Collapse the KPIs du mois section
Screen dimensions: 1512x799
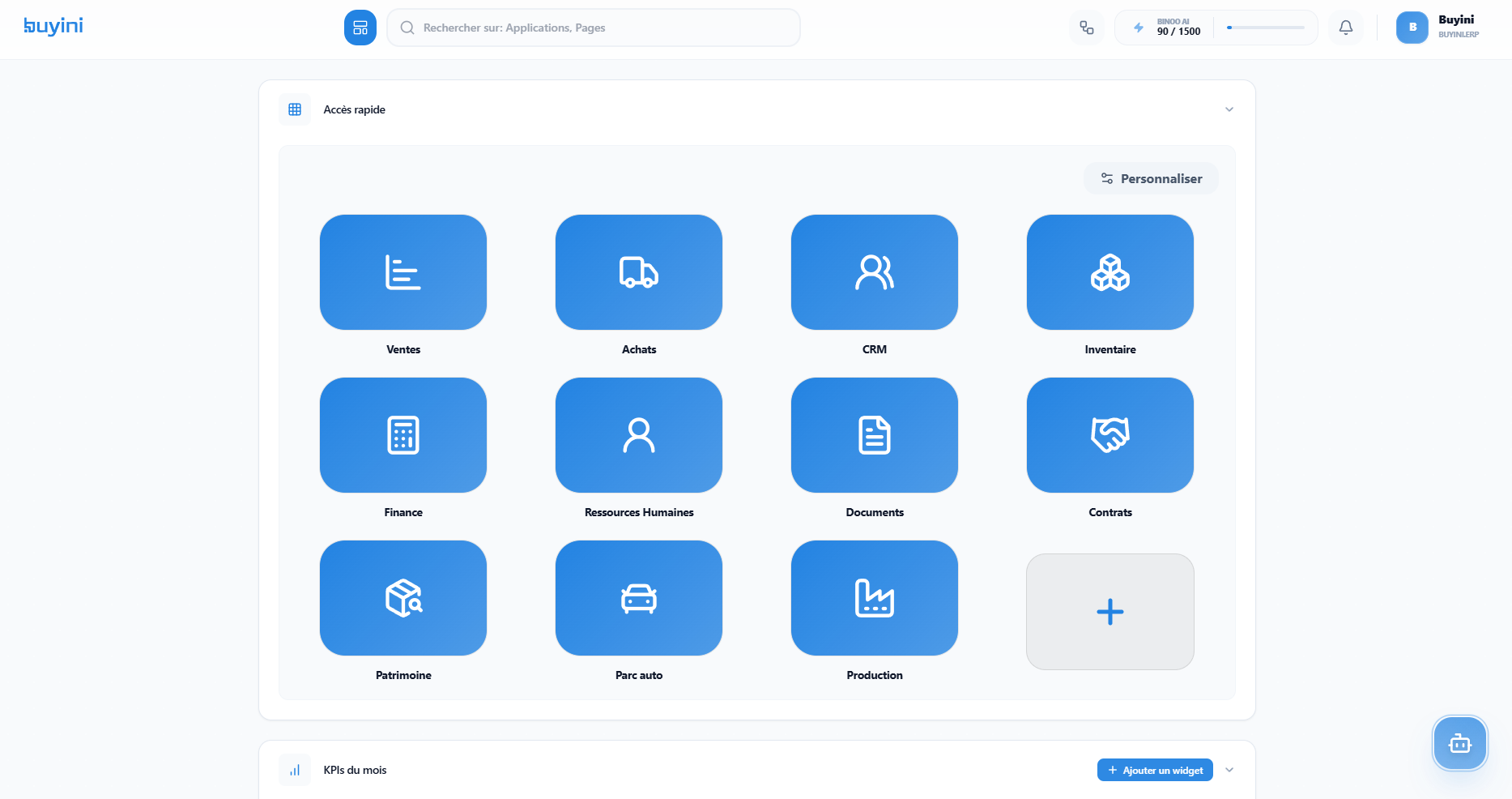[1229, 770]
